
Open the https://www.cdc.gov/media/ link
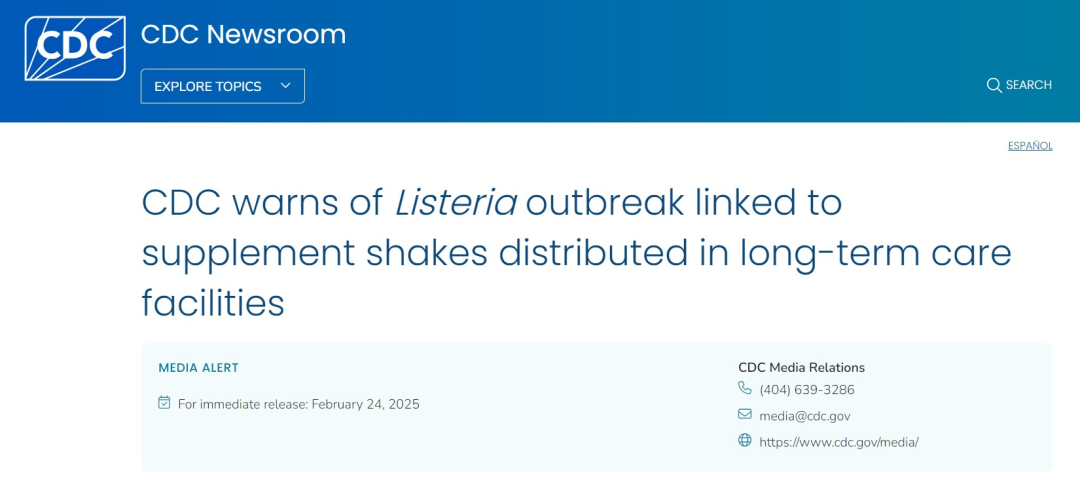click(838, 442)
